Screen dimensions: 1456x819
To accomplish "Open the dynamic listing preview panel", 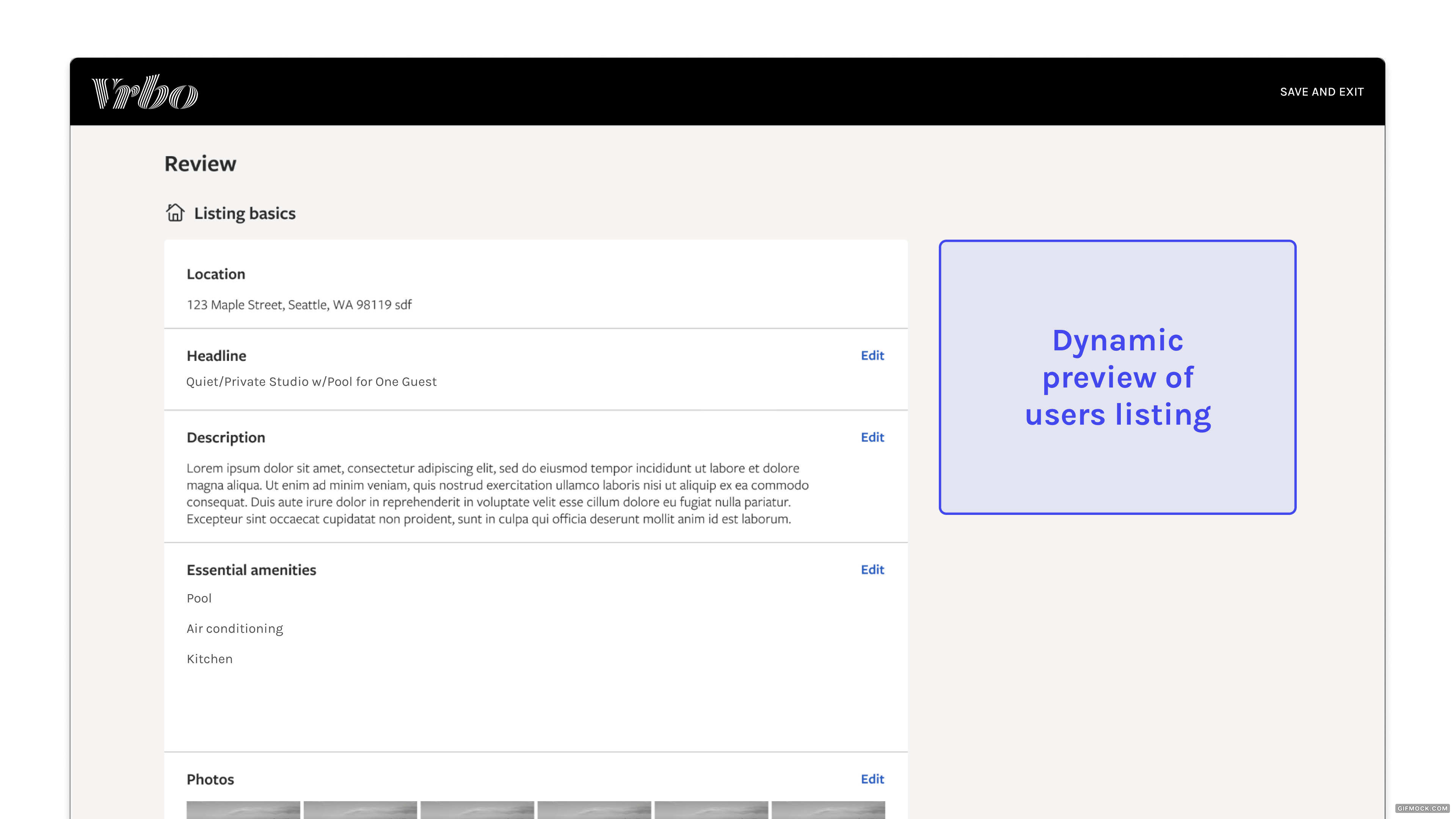I will pos(1117,377).
